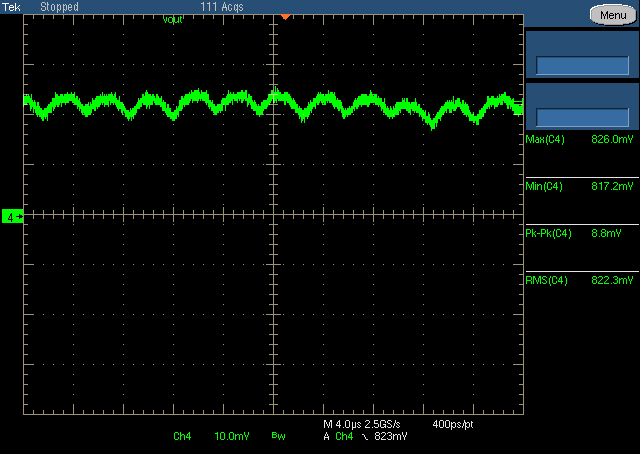Click the Menu button
This screenshot has width=640, height=454.
pos(609,14)
